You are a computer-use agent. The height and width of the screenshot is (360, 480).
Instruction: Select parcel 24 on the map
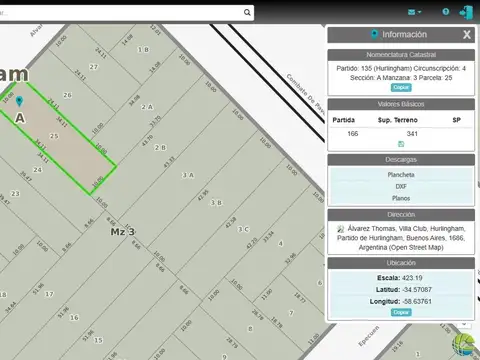point(37,170)
